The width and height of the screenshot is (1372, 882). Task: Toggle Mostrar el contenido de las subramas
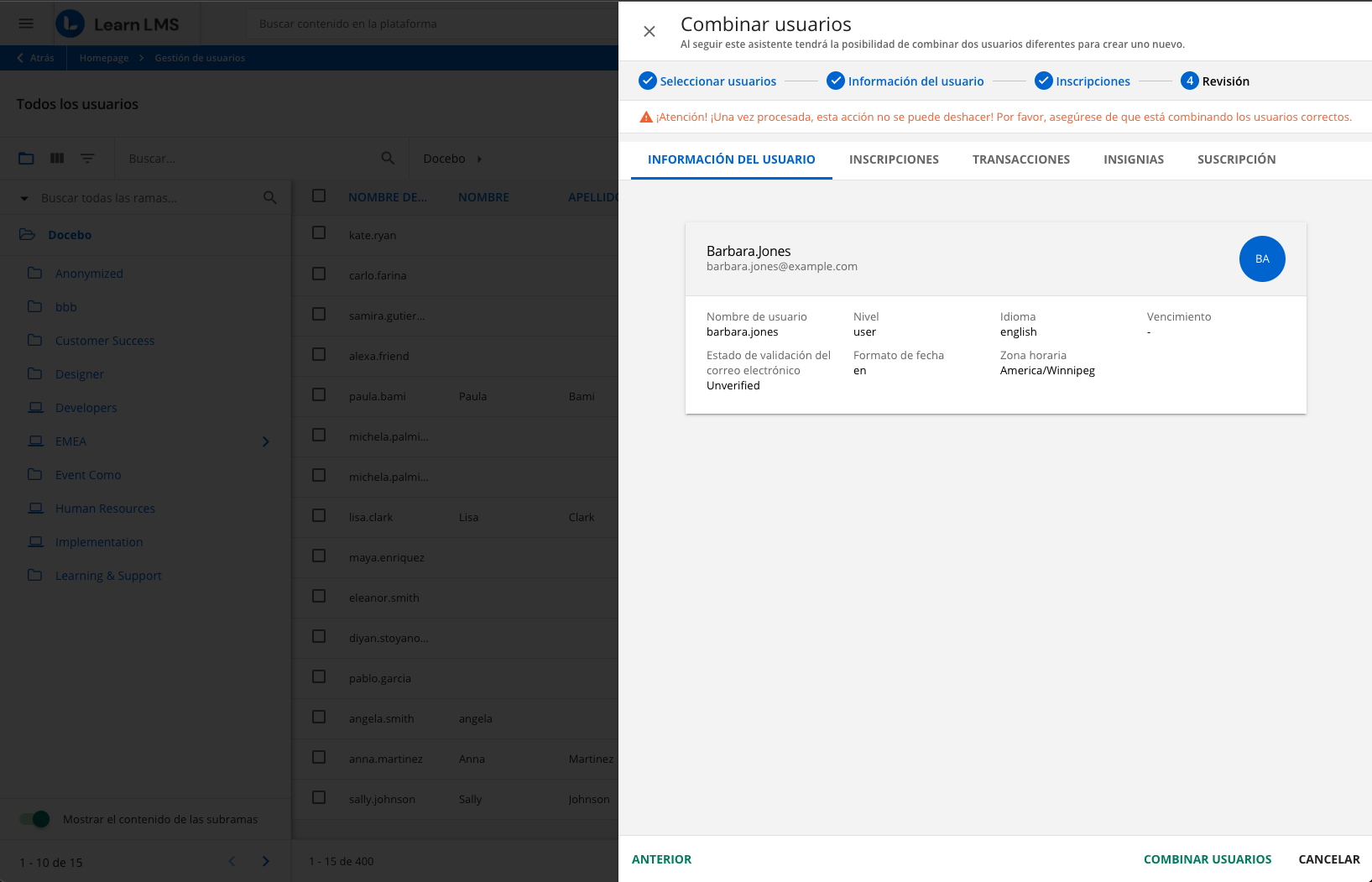tap(34, 819)
